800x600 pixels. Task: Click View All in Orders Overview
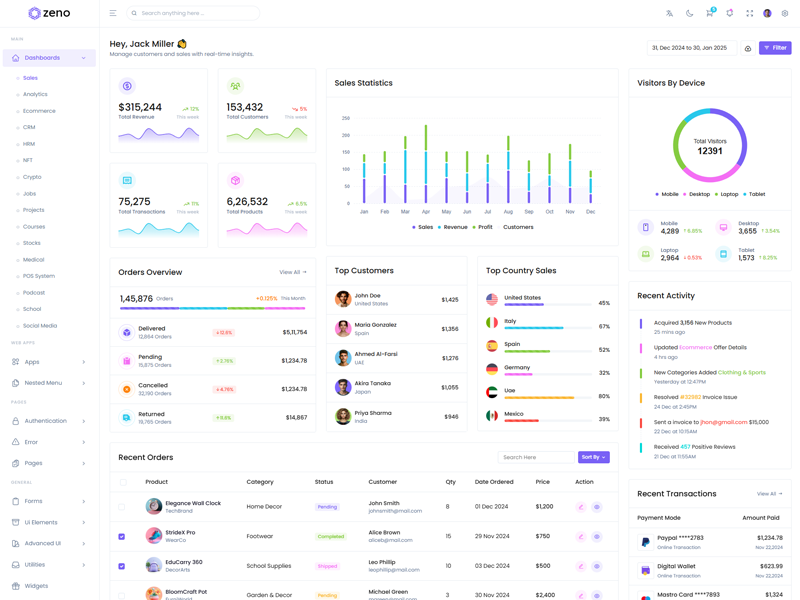(x=293, y=272)
